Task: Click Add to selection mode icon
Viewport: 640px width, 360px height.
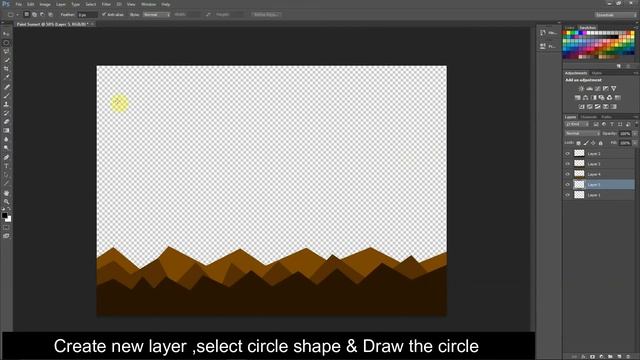Action: pyautogui.click(x=34, y=15)
